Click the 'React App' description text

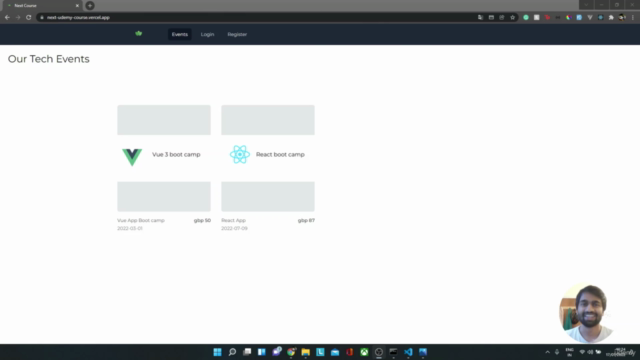[x=233, y=220]
